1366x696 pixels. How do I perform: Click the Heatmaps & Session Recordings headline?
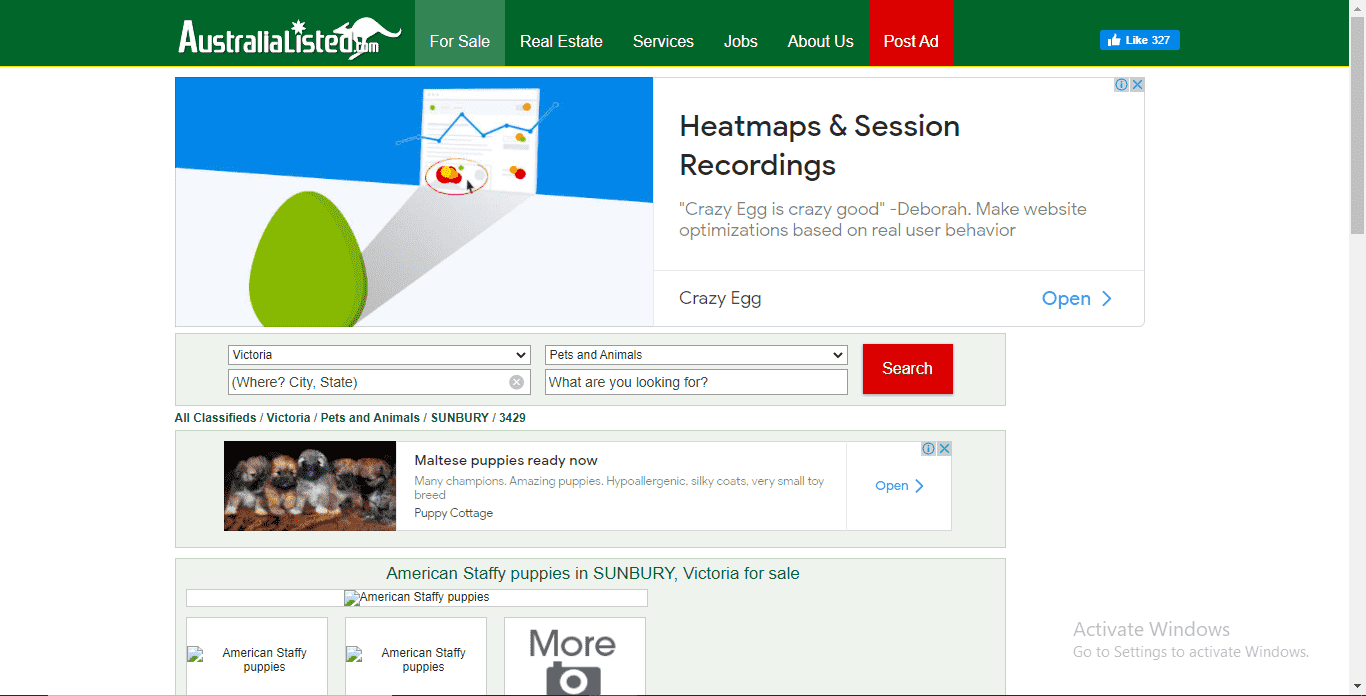point(819,145)
